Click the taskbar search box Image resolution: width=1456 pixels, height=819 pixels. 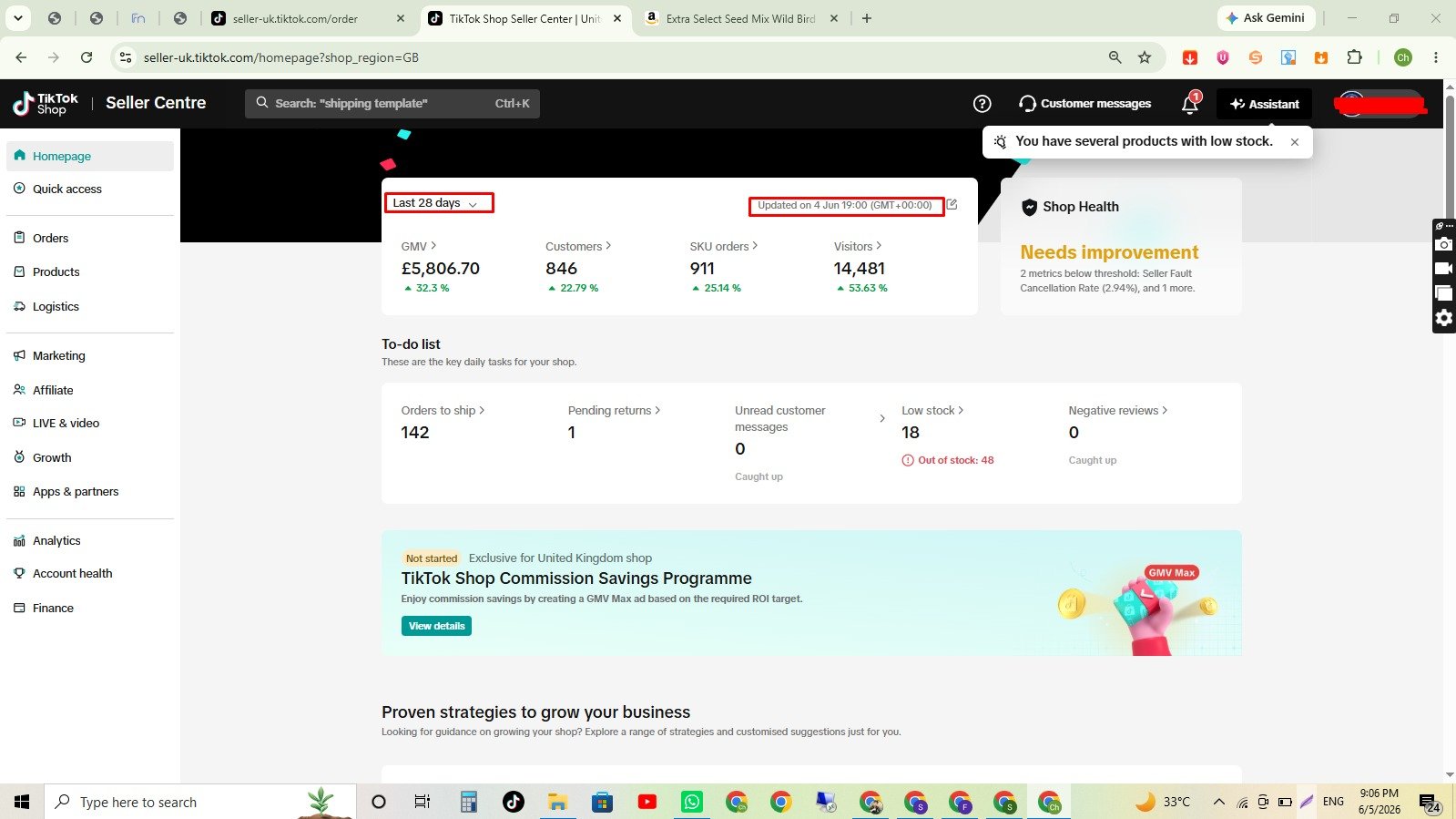[x=199, y=802]
